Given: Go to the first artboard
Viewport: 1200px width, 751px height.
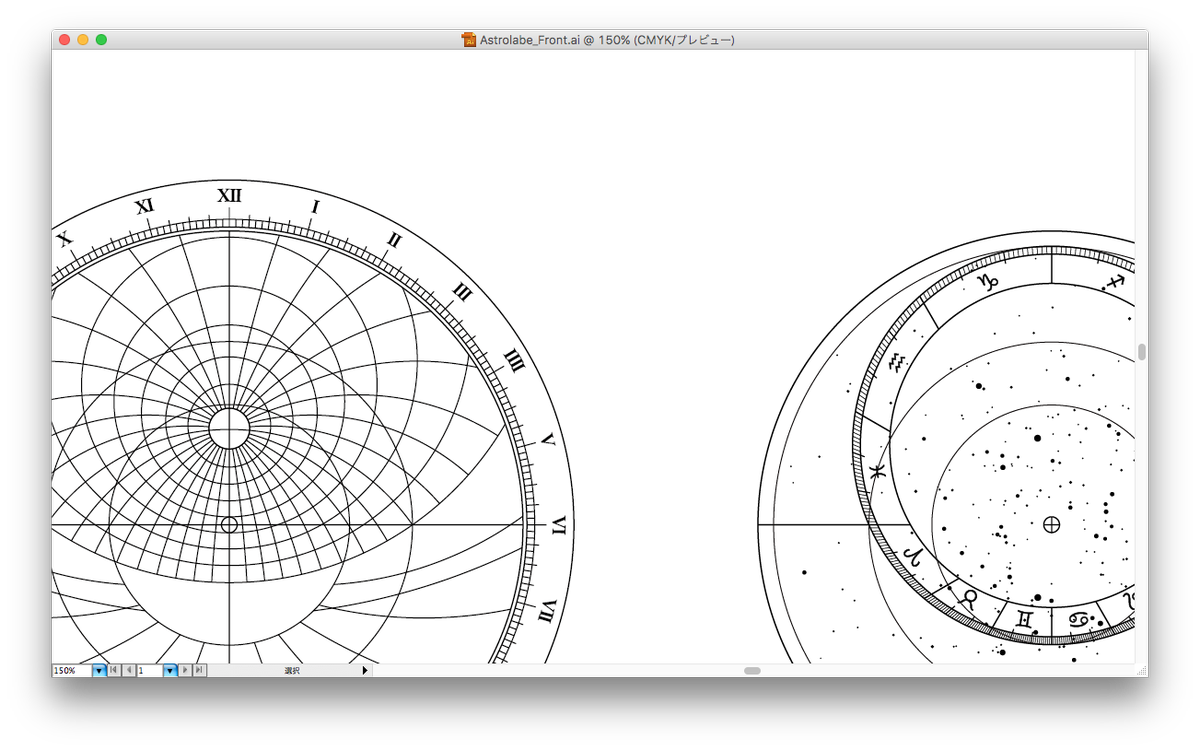Looking at the screenshot, I should (114, 670).
